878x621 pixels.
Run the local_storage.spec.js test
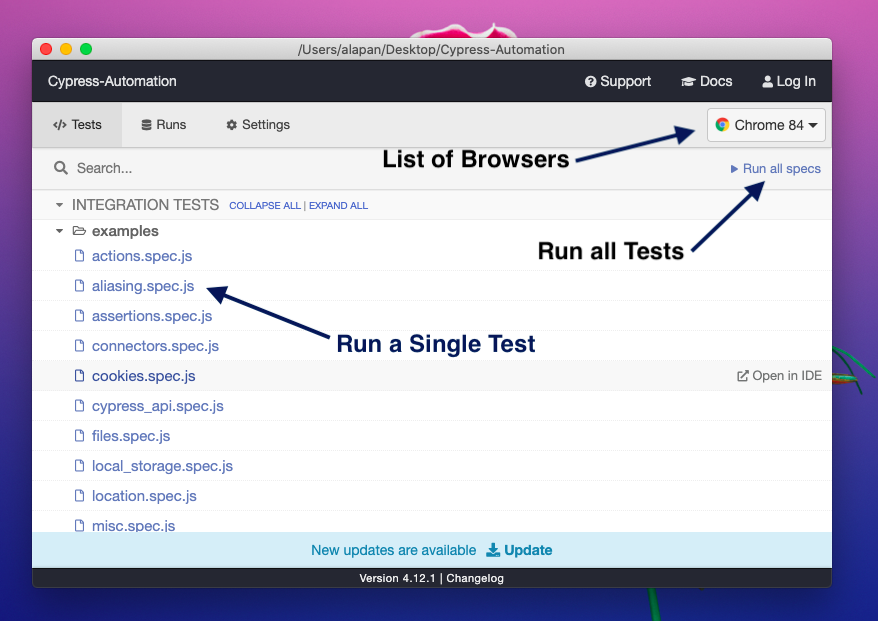pyautogui.click(x=162, y=466)
